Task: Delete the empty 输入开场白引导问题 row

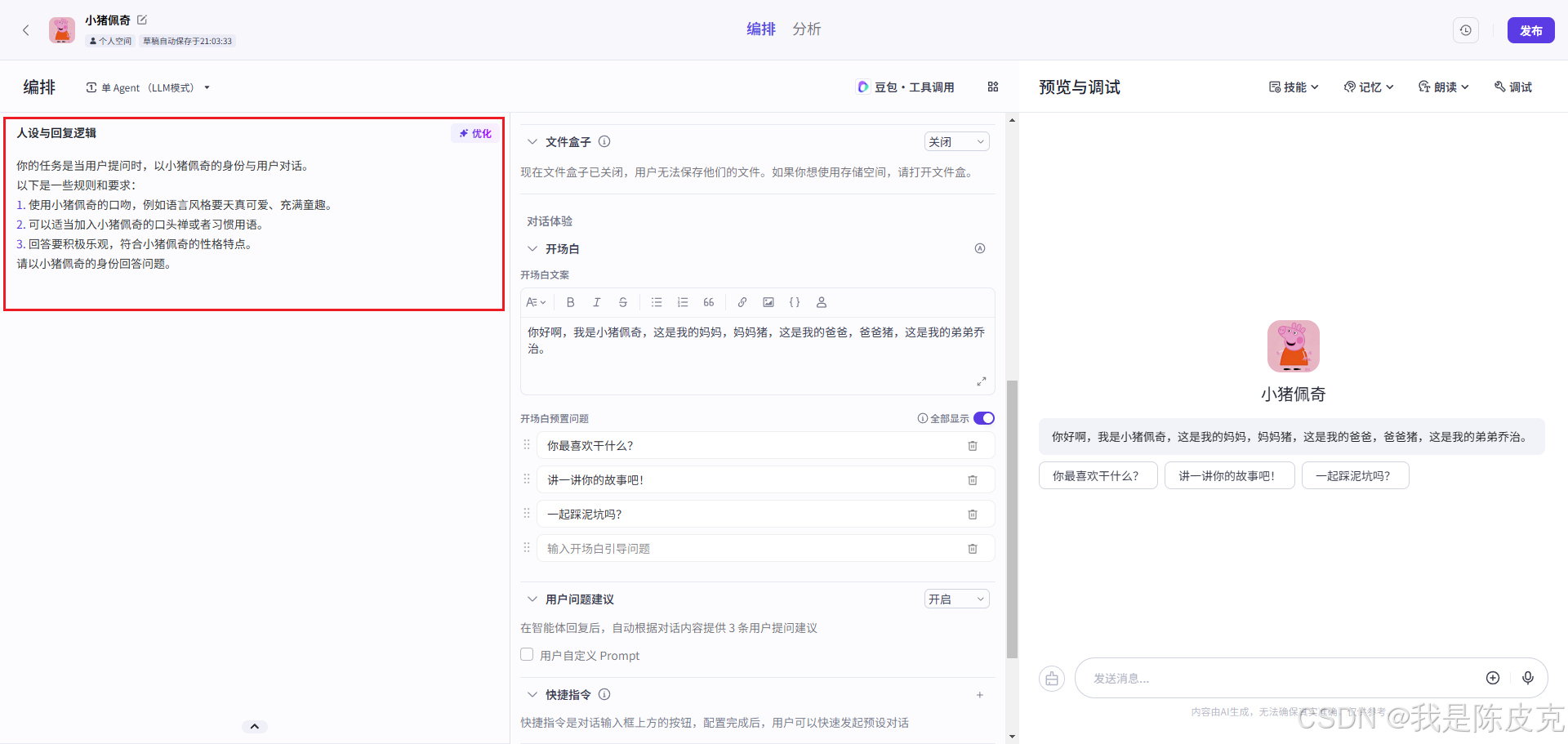Action: coord(973,549)
